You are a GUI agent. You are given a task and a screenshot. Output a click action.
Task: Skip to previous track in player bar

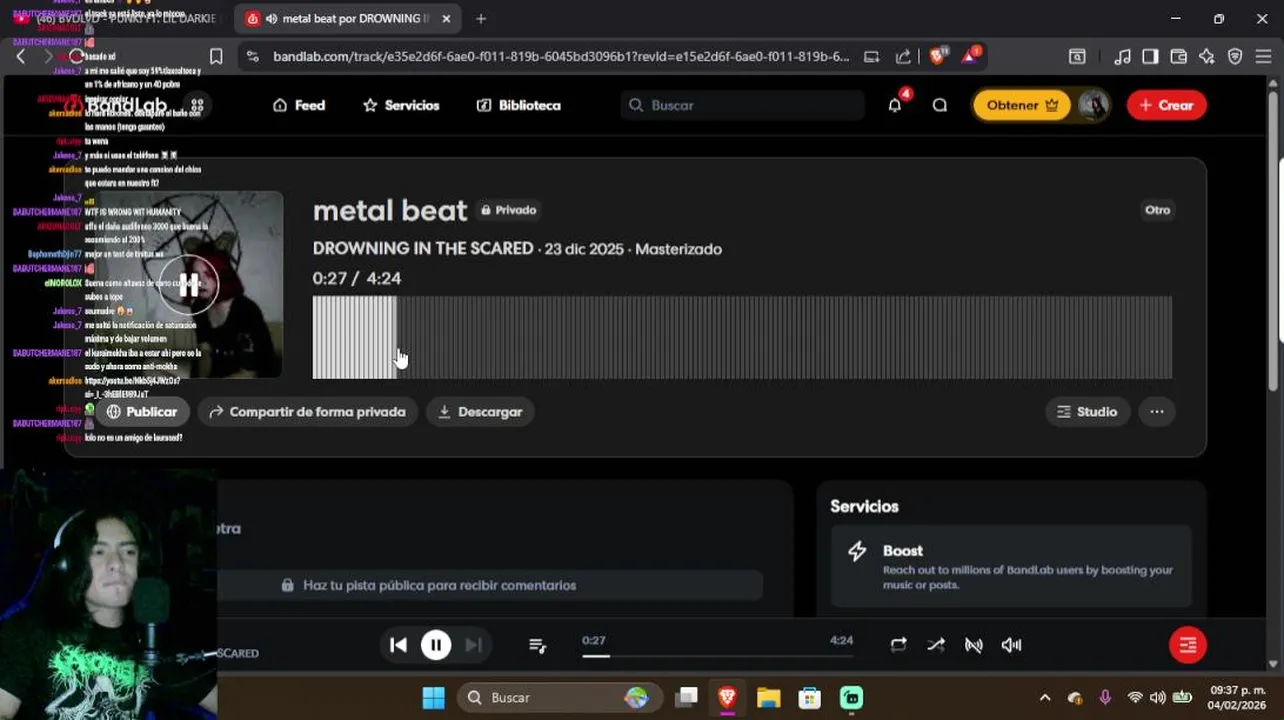point(398,645)
